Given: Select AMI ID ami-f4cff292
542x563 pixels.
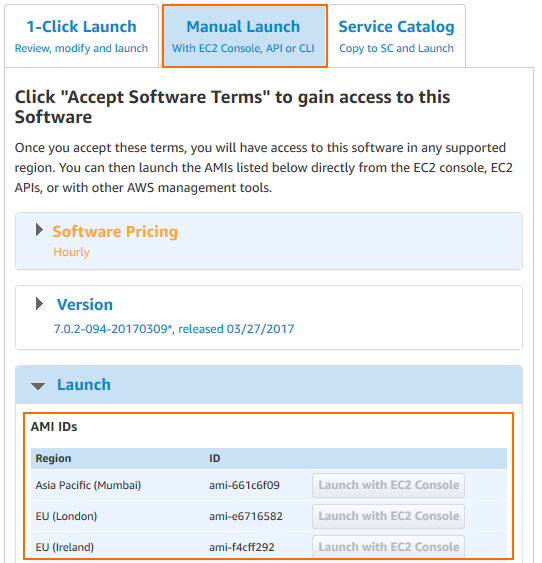Looking at the screenshot, I should point(242,547).
